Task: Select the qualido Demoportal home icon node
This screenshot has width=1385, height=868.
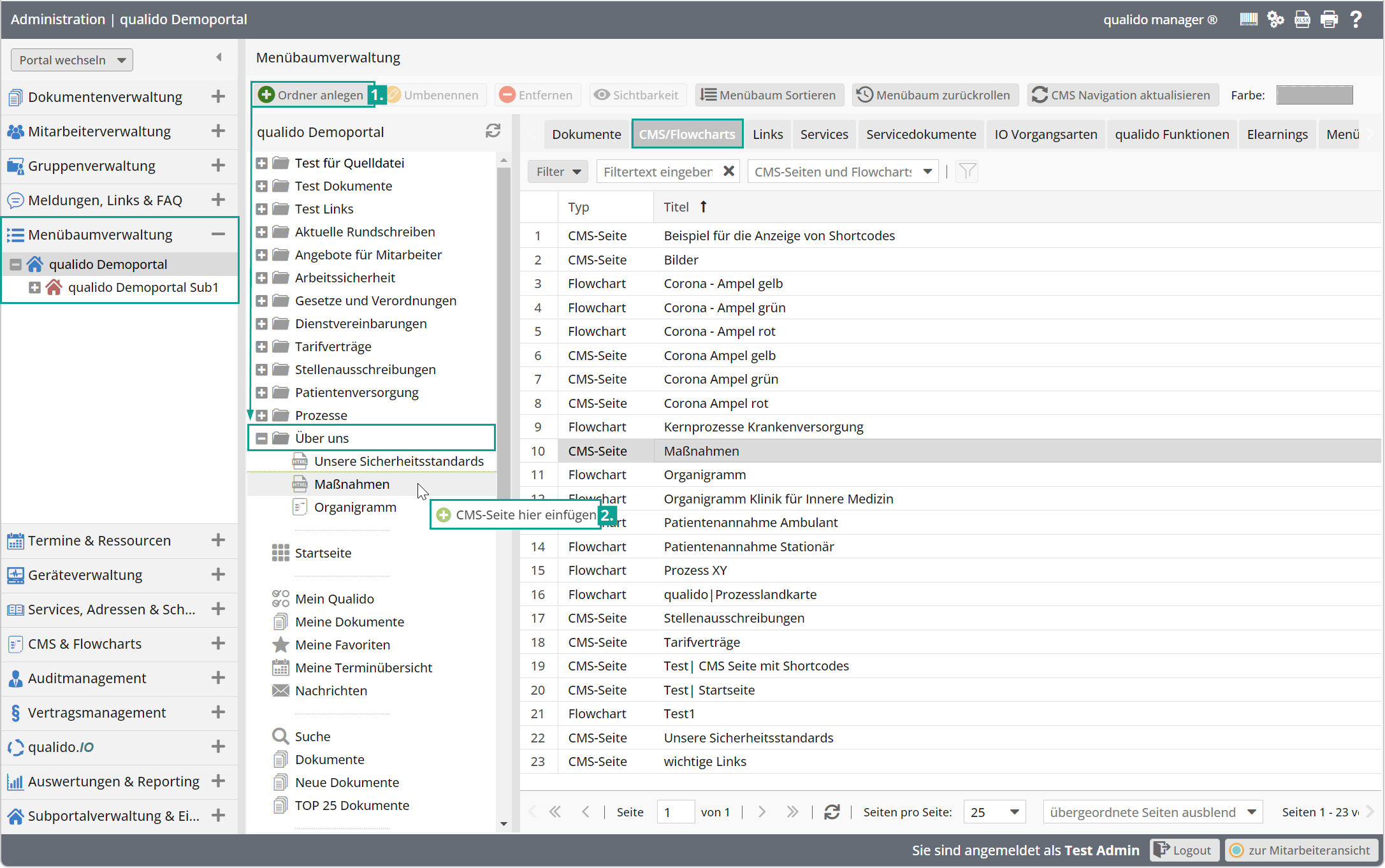Action: [x=35, y=264]
